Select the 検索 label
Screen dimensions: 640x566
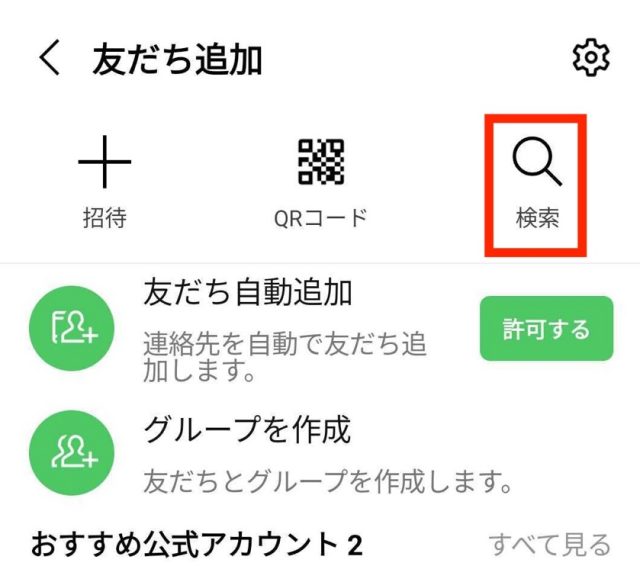click(x=537, y=218)
